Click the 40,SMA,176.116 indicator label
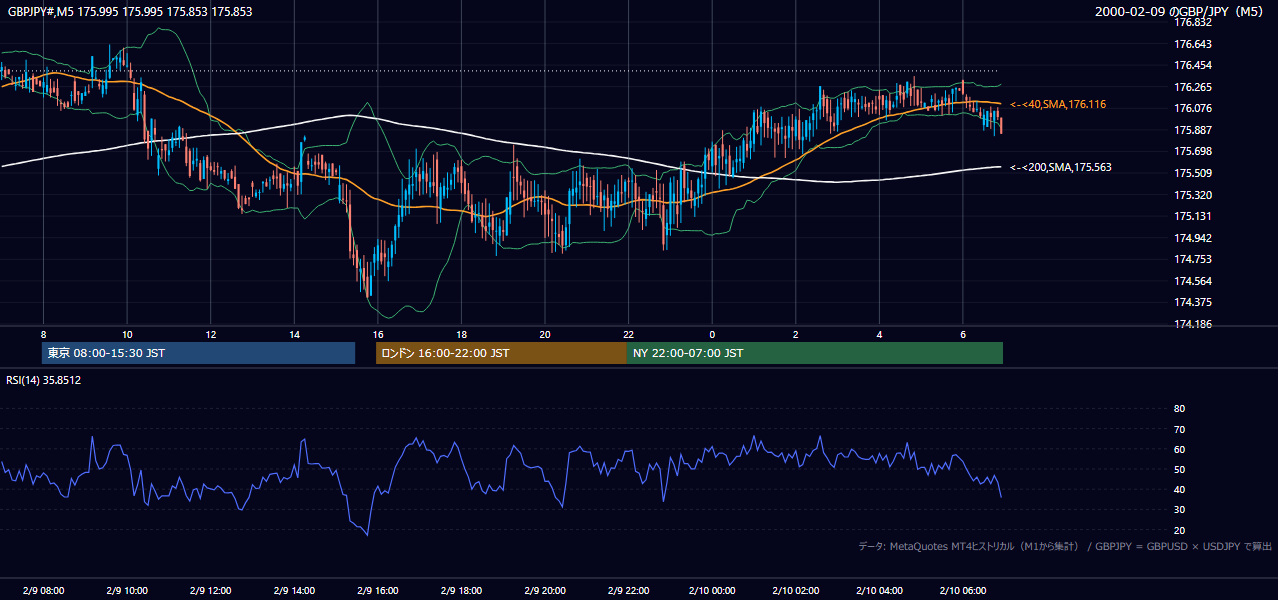Screen dimensions: 1278x600 click(x=1058, y=104)
